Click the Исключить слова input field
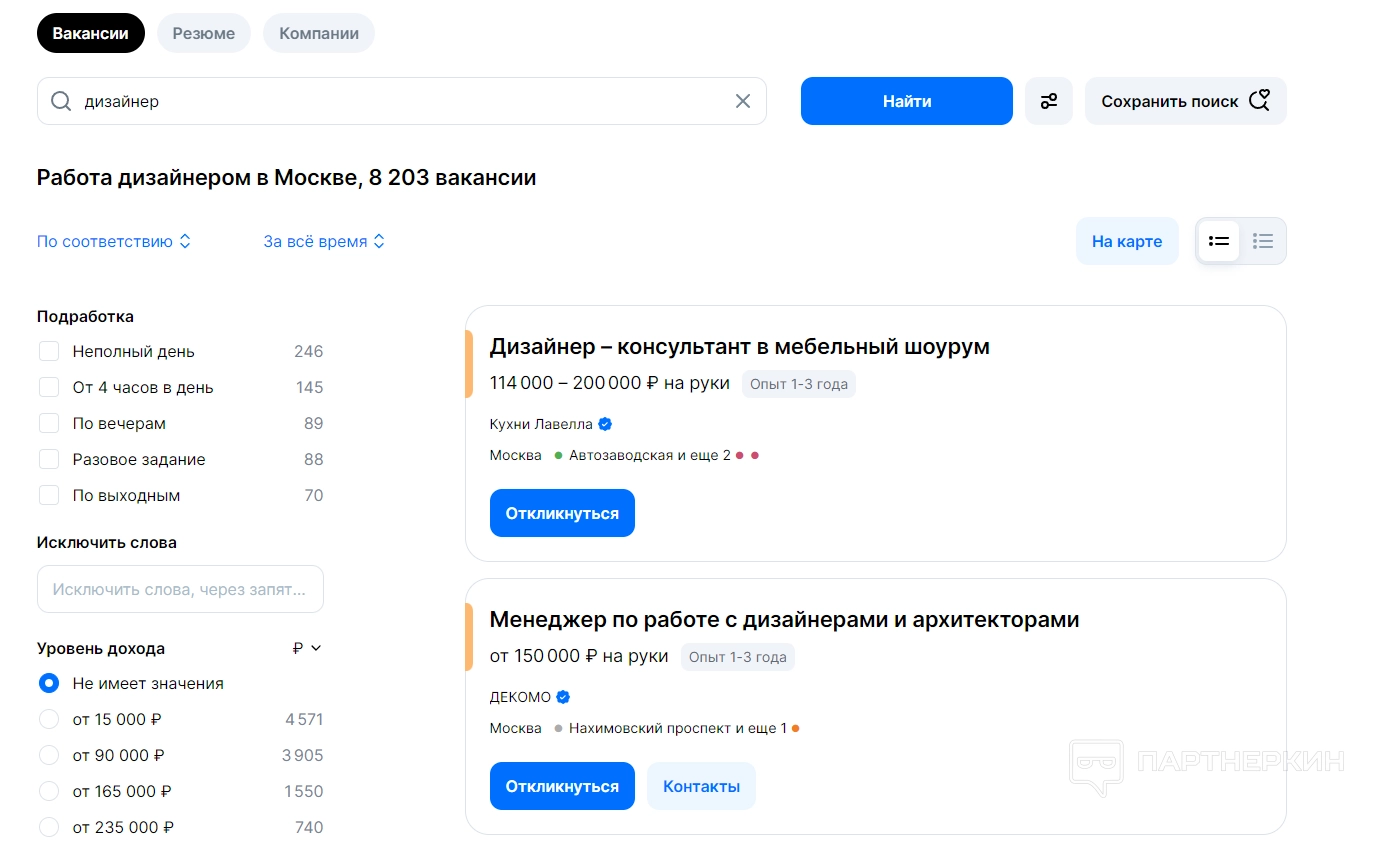 click(180, 590)
